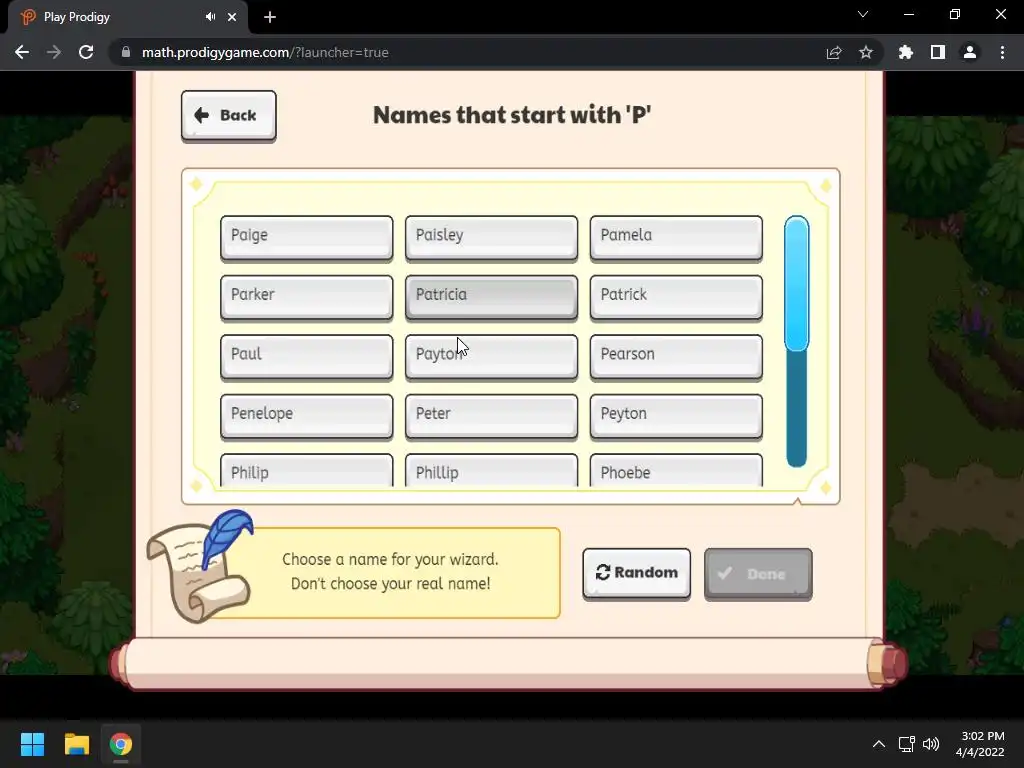Show hidden system tray icons

tap(879, 744)
